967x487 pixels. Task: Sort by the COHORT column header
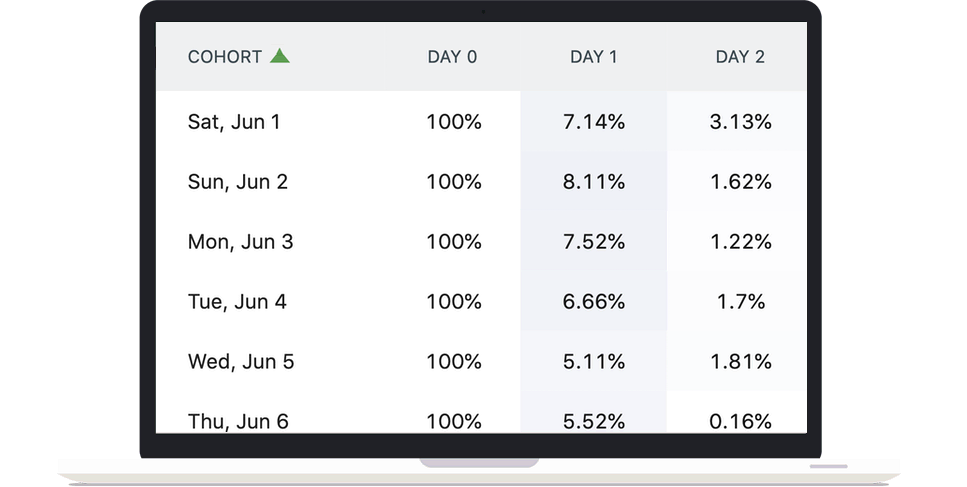(225, 57)
